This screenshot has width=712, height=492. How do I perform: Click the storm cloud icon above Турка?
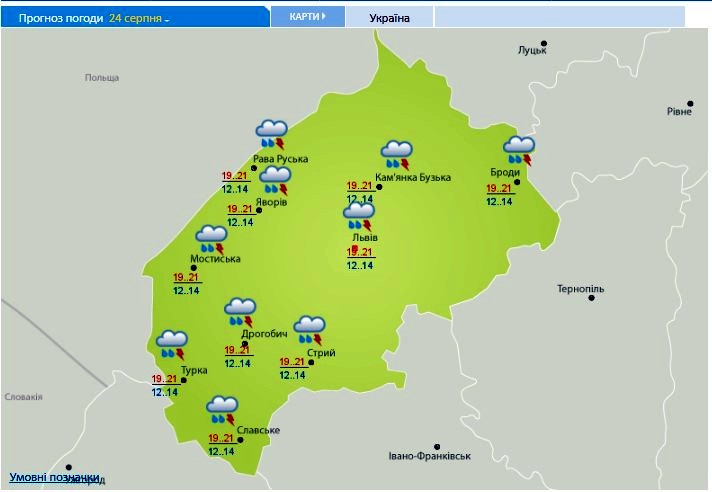[x=171, y=345]
